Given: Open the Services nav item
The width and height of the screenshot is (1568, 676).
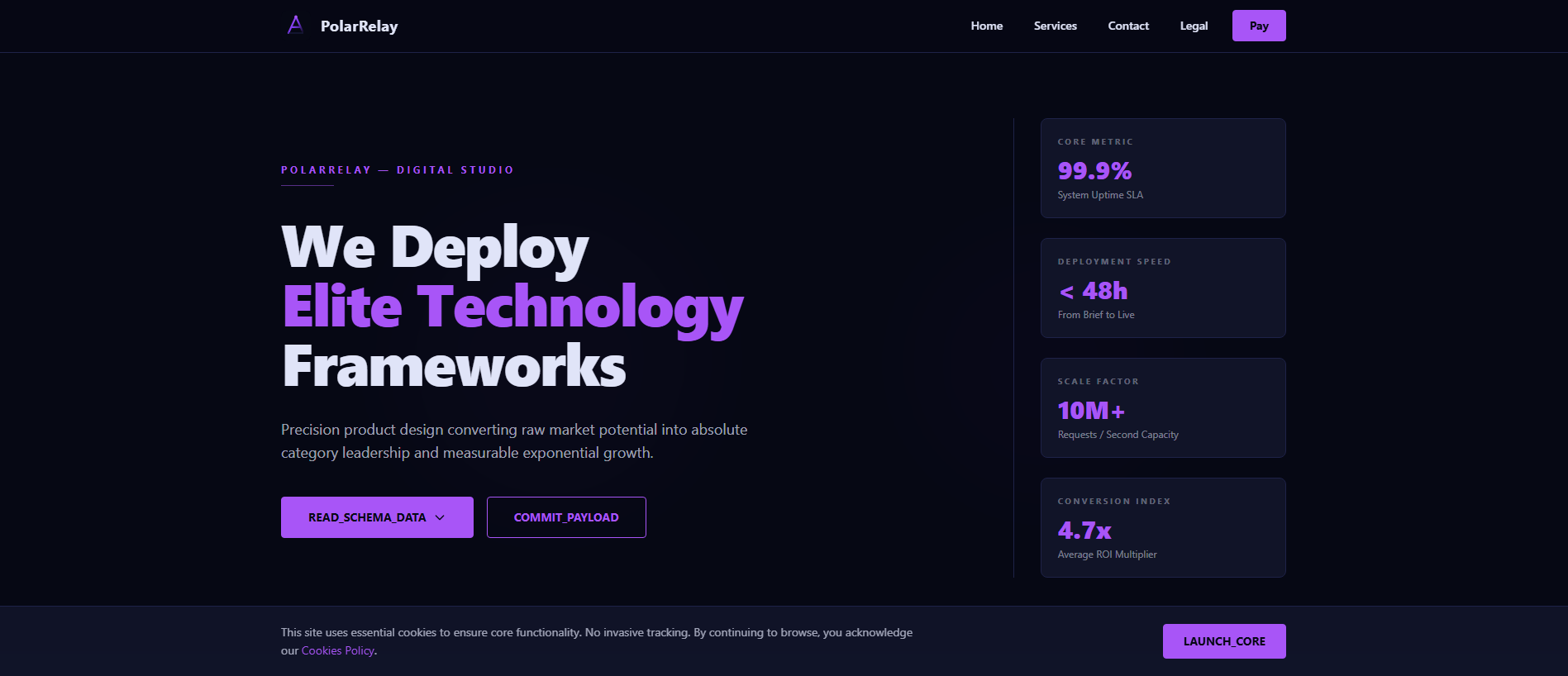Looking at the screenshot, I should pos(1056,26).
